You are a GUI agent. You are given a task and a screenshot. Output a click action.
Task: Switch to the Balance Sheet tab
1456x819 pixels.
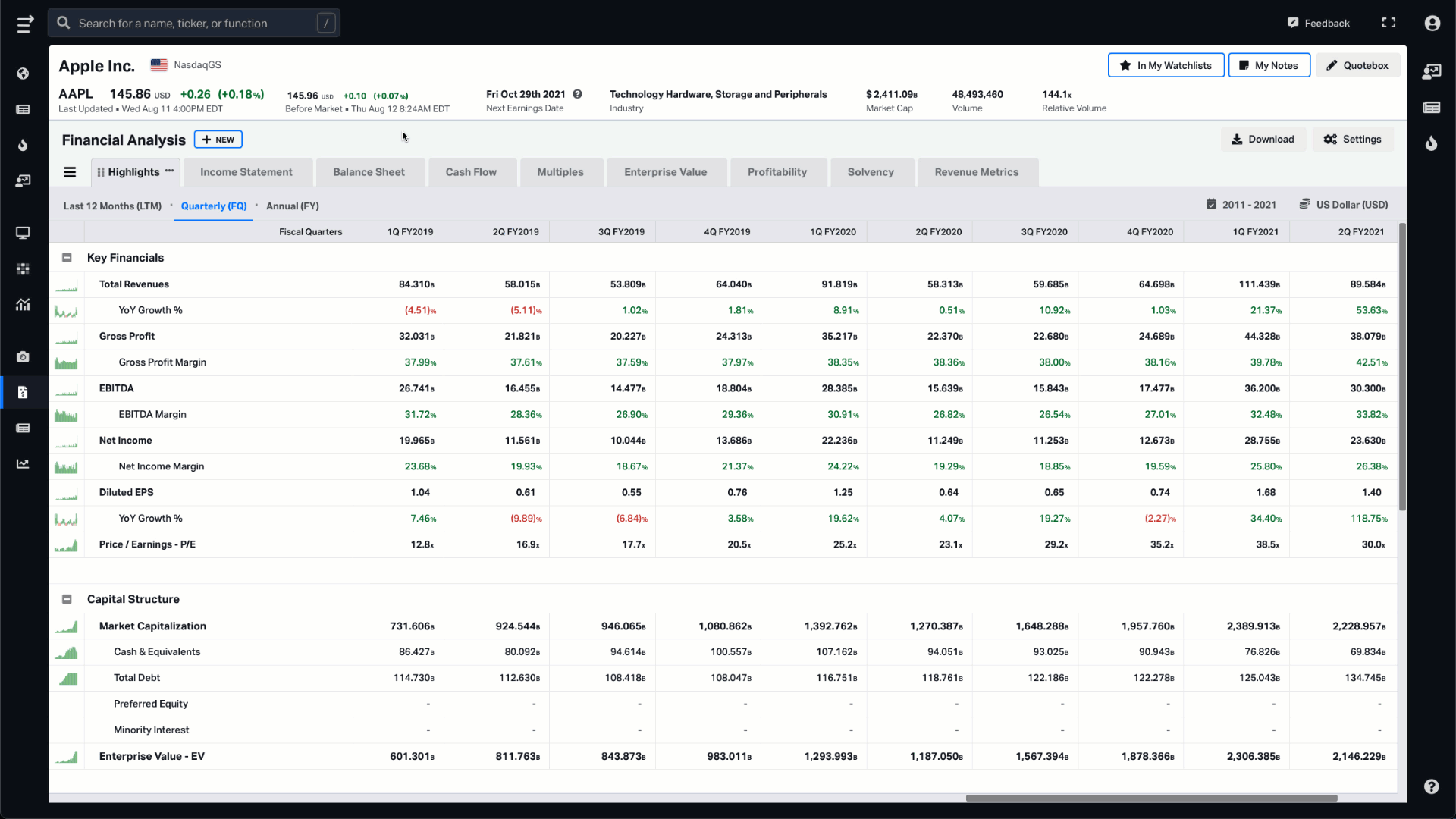tap(369, 172)
